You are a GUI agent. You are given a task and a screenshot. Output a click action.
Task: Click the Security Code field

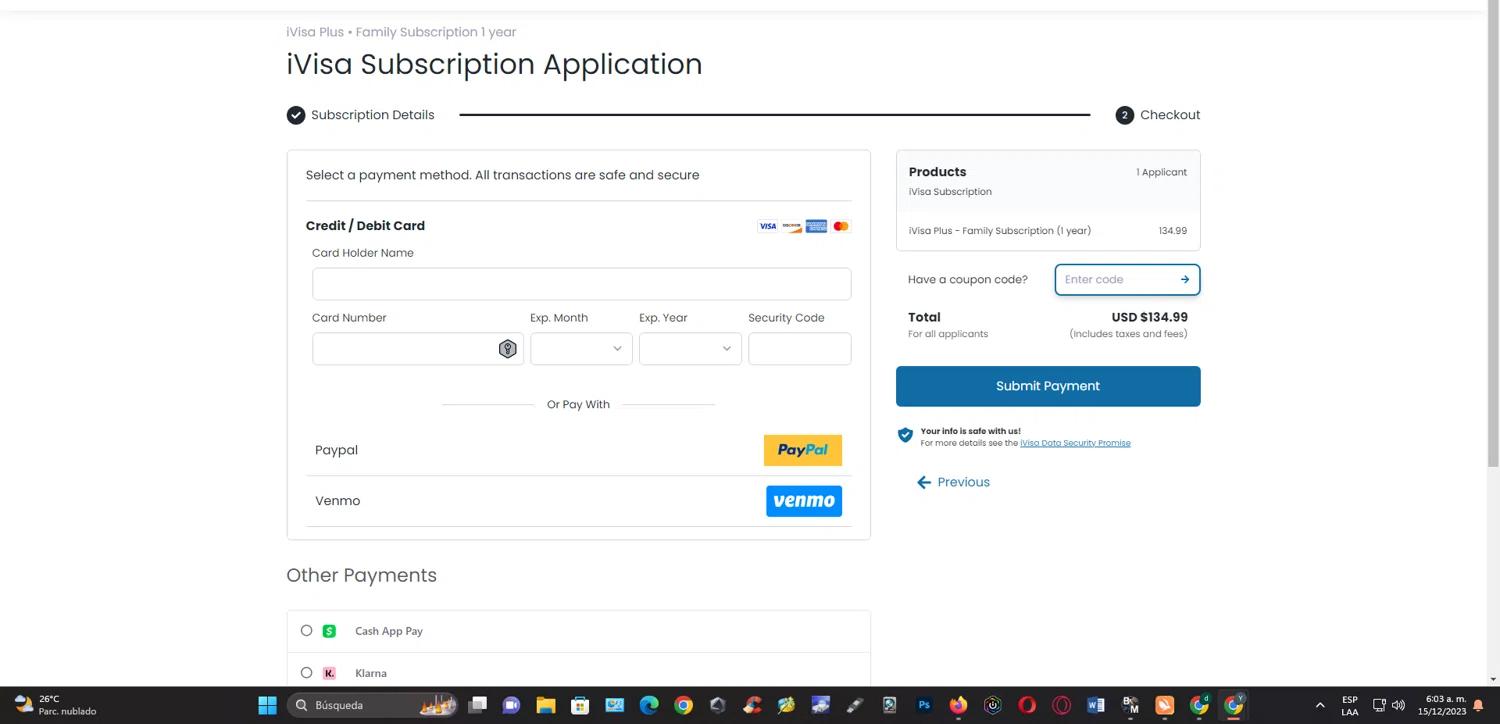799,349
